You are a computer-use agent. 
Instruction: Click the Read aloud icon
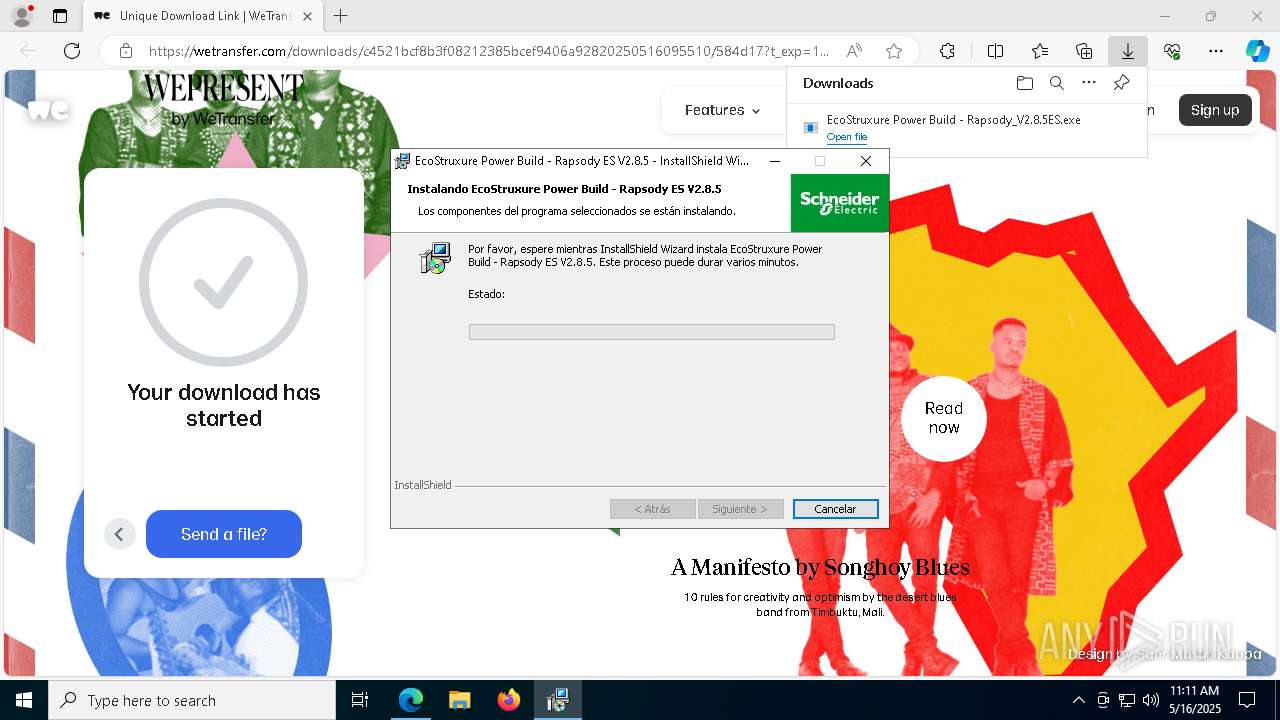click(854, 51)
